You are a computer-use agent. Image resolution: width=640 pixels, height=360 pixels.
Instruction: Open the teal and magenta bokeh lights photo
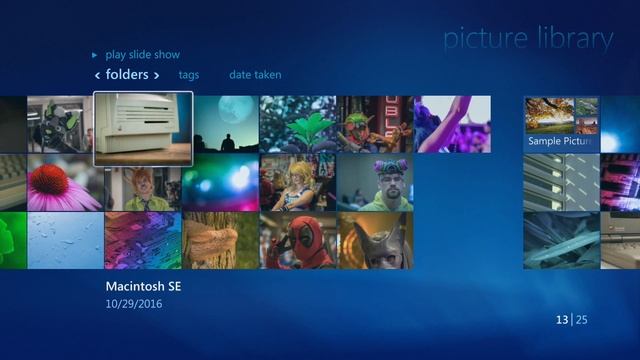(x=220, y=182)
